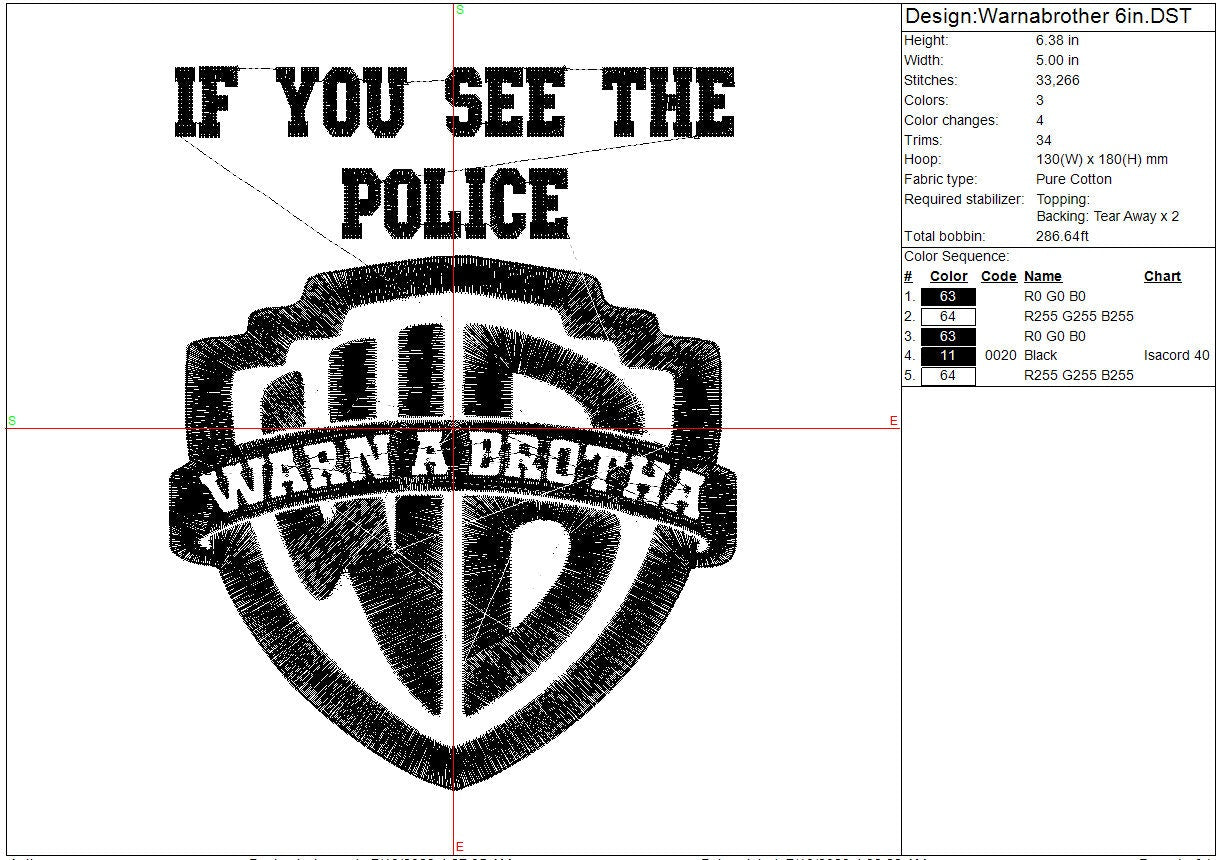The image size is (1219, 860).
Task: Select the first black color swatch 63
Action: [x=947, y=296]
